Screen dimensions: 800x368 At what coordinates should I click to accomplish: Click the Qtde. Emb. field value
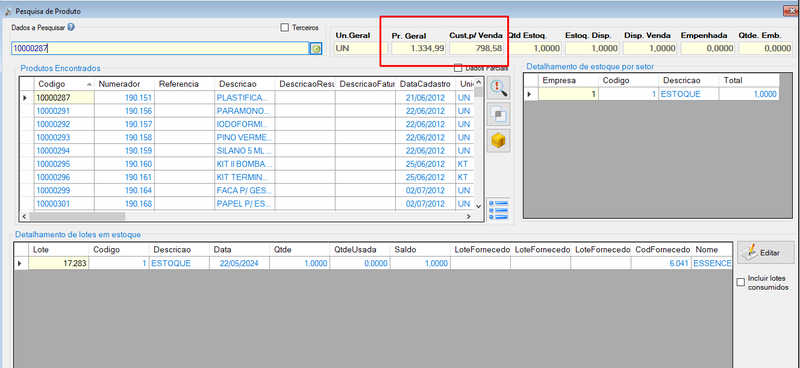pyautogui.click(x=766, y=48)
